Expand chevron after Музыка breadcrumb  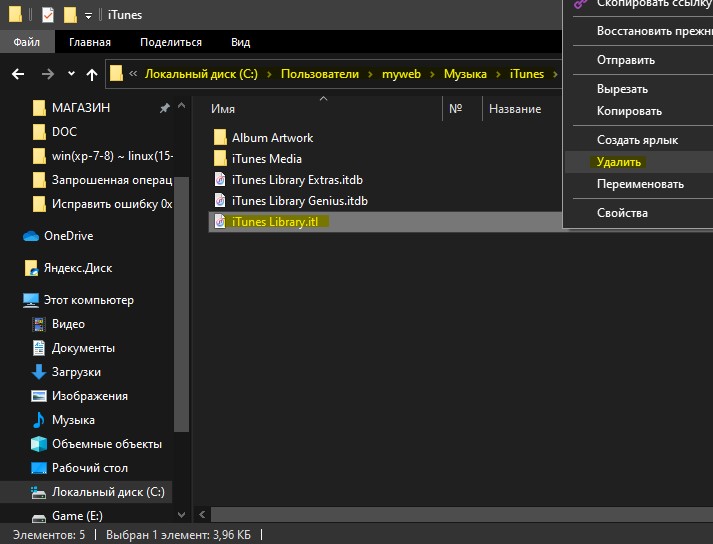498,74
